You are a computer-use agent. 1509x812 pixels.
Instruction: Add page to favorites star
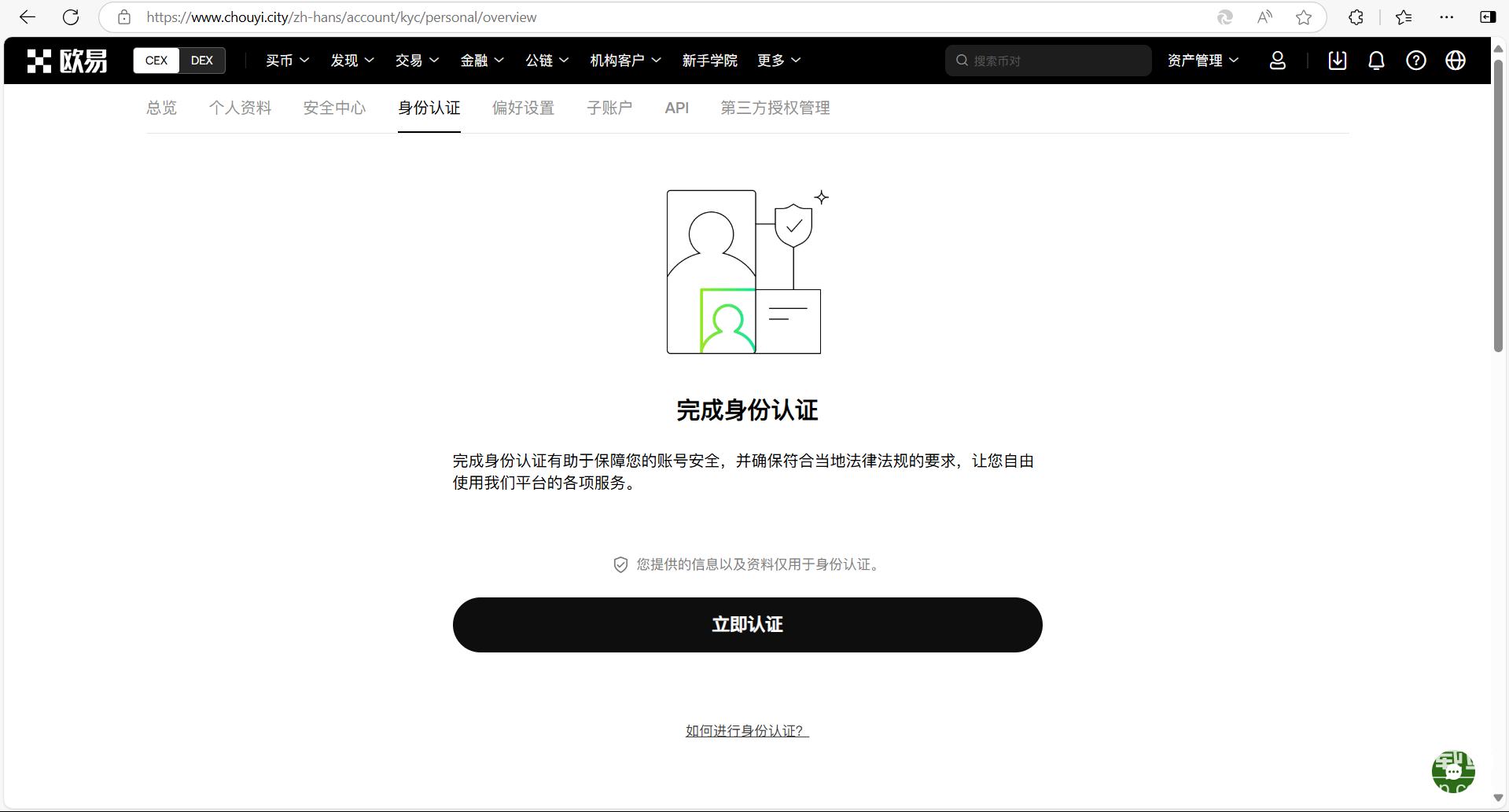point(1304,17)
